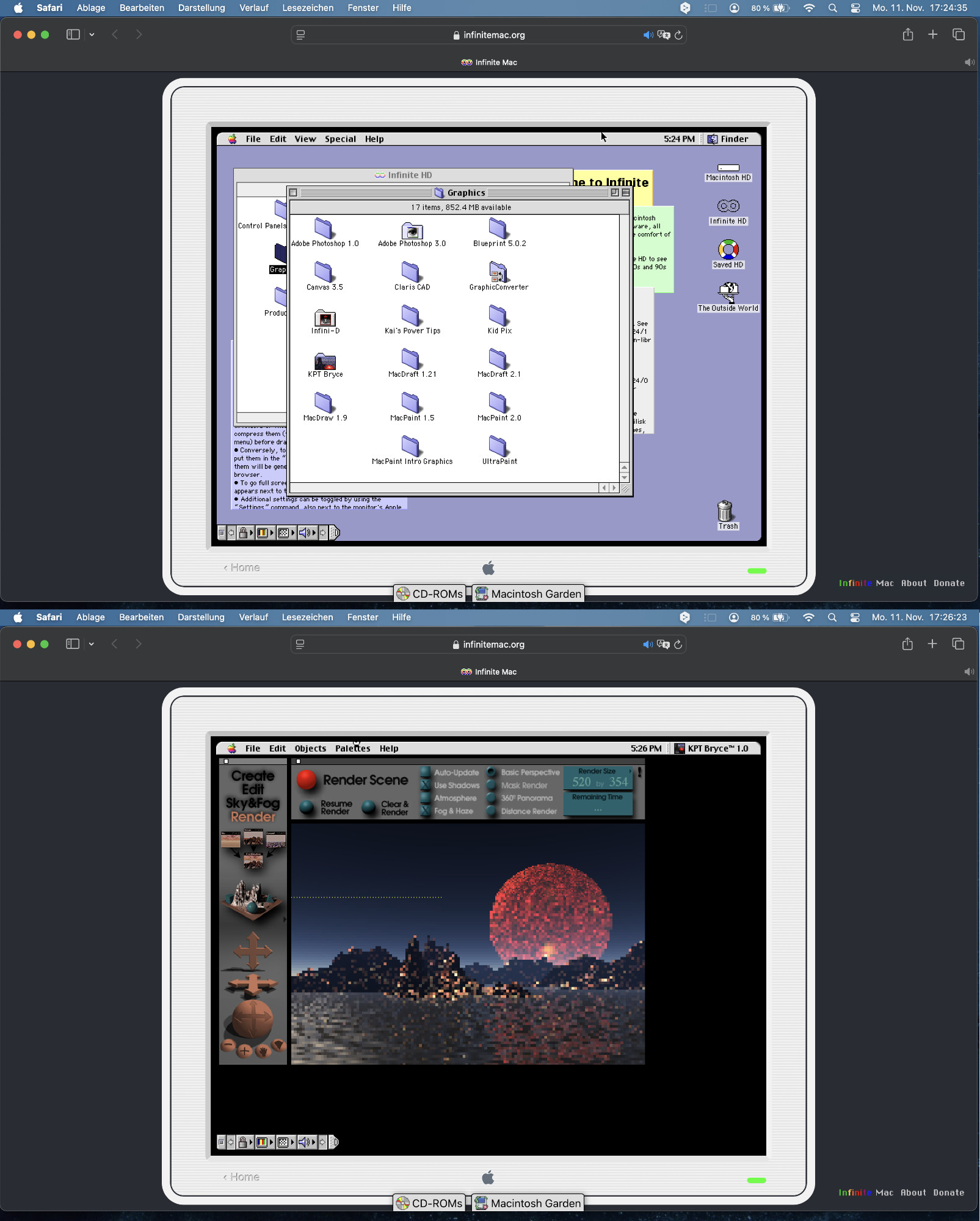Select the KPT Bryce folder icon in Graphics

(x=325, y=361)
